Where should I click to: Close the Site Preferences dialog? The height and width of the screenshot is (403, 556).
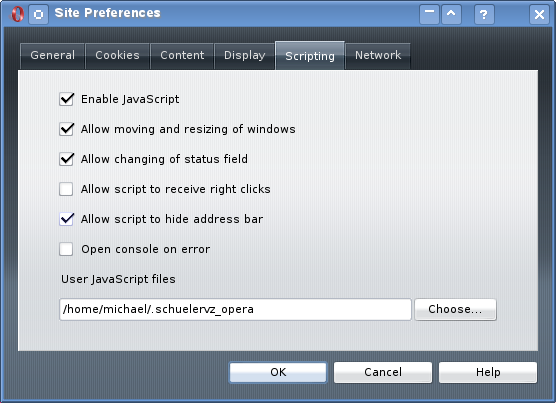[539, 15]
